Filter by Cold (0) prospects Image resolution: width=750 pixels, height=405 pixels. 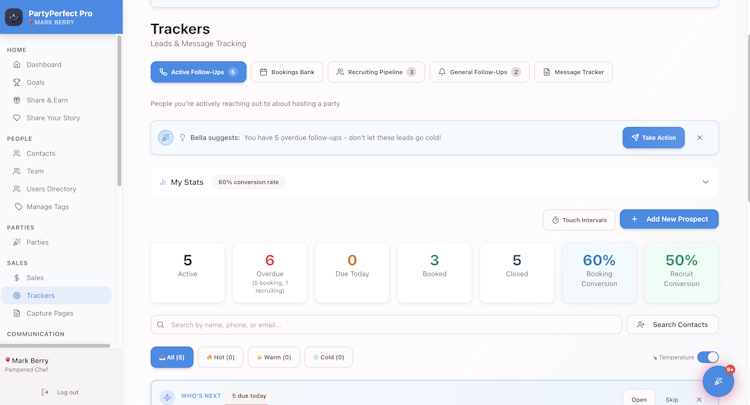pos(328,357)
